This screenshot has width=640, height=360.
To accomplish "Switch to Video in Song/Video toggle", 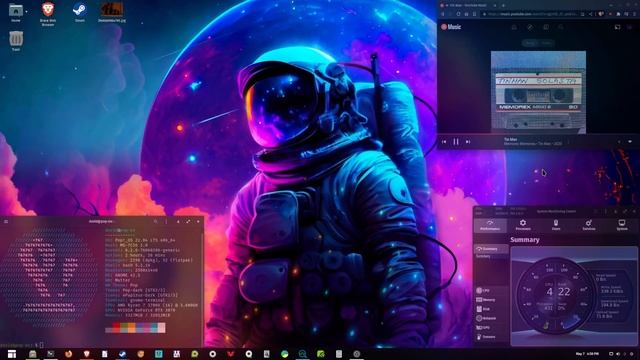I will point(547,43).
